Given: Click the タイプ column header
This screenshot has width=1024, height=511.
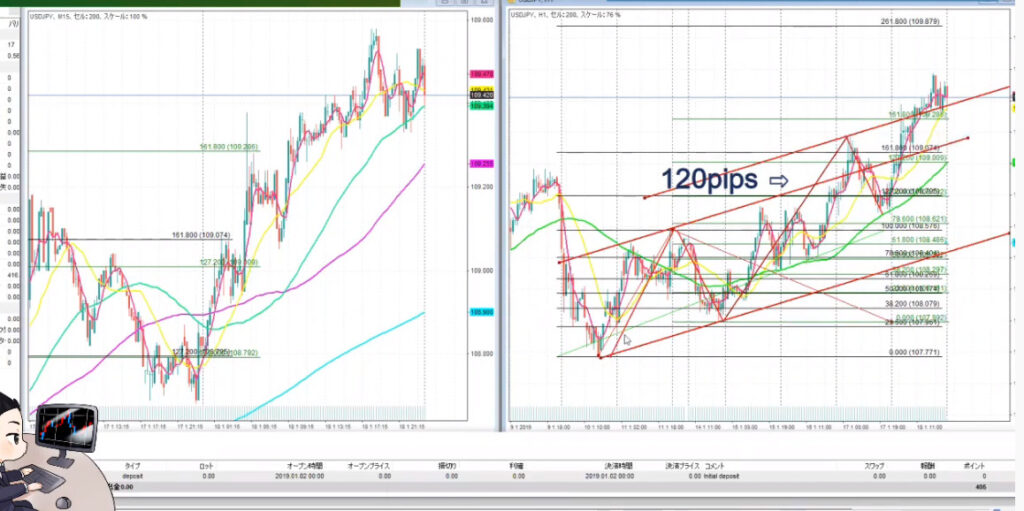Looking at the screenshot, I should pos(135,467).
